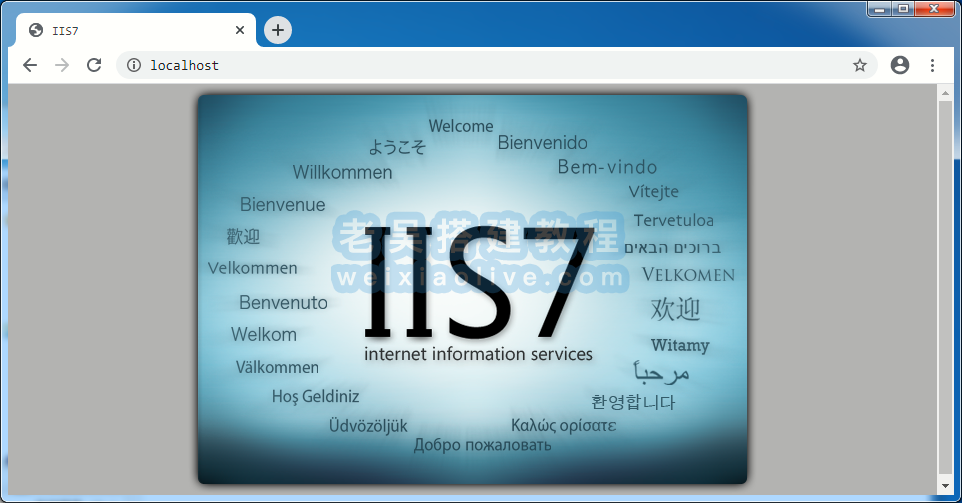Open a new tab with plus button
The width and height of the screenshot is (962, 503).
(x=278, y=30)
